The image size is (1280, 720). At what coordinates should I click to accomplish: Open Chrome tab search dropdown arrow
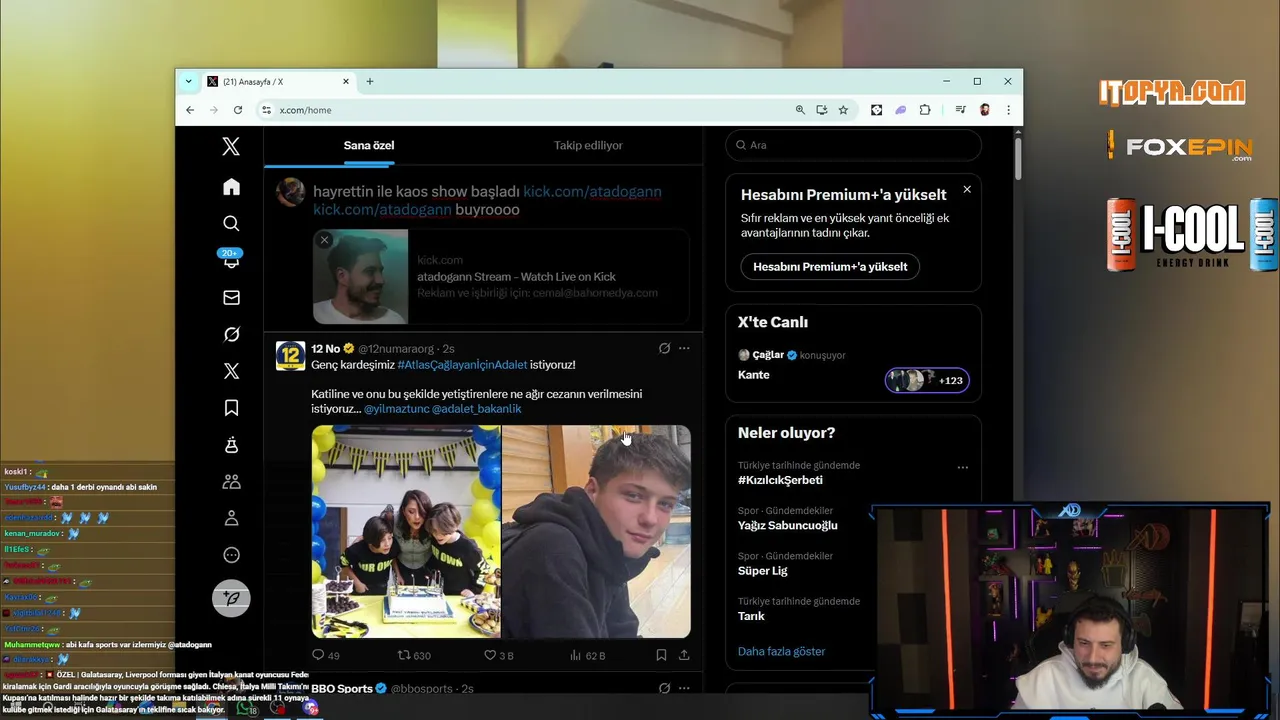point(188,81)
